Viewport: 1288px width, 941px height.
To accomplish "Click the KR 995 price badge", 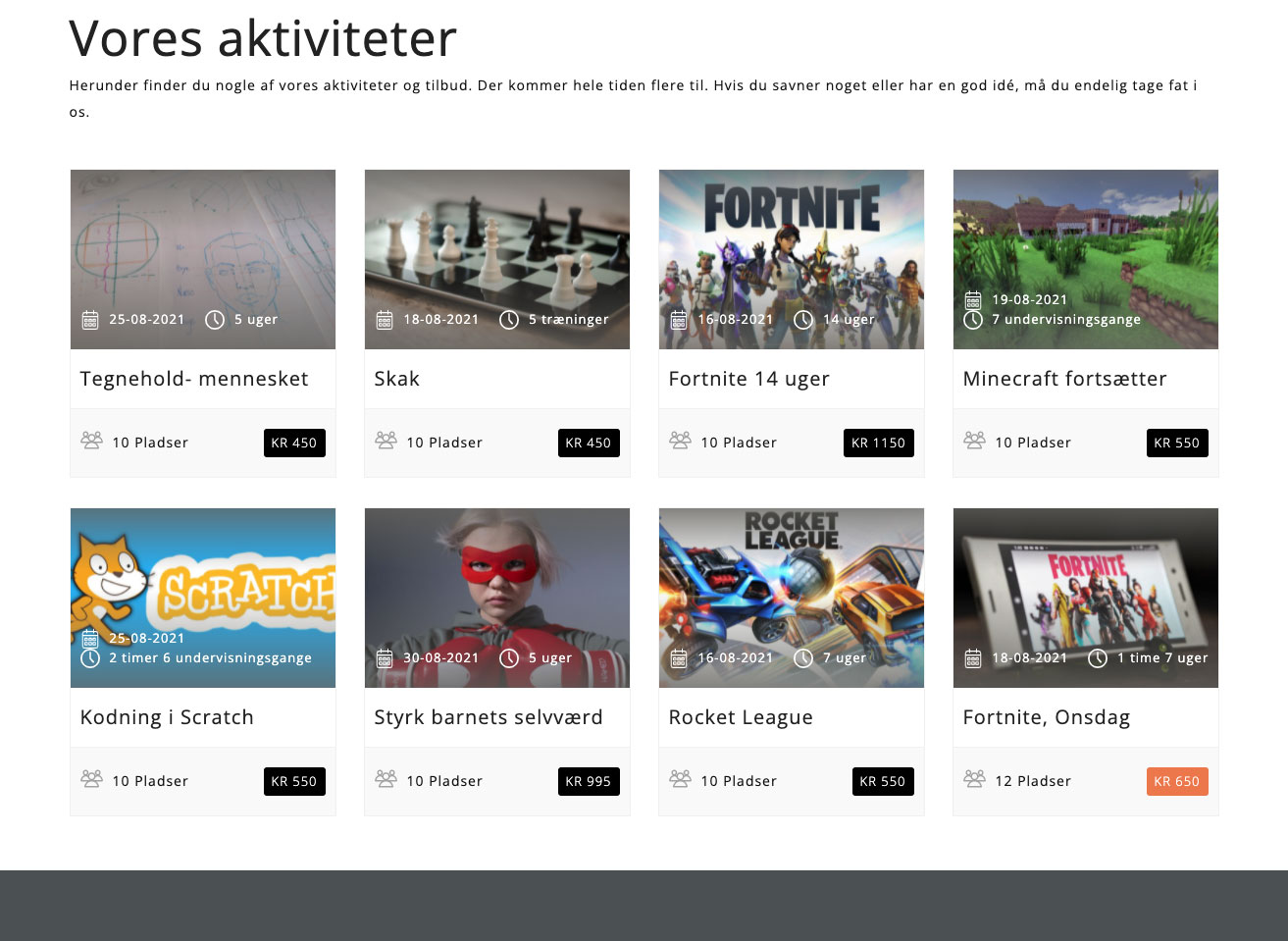I will tap(588, 781).
